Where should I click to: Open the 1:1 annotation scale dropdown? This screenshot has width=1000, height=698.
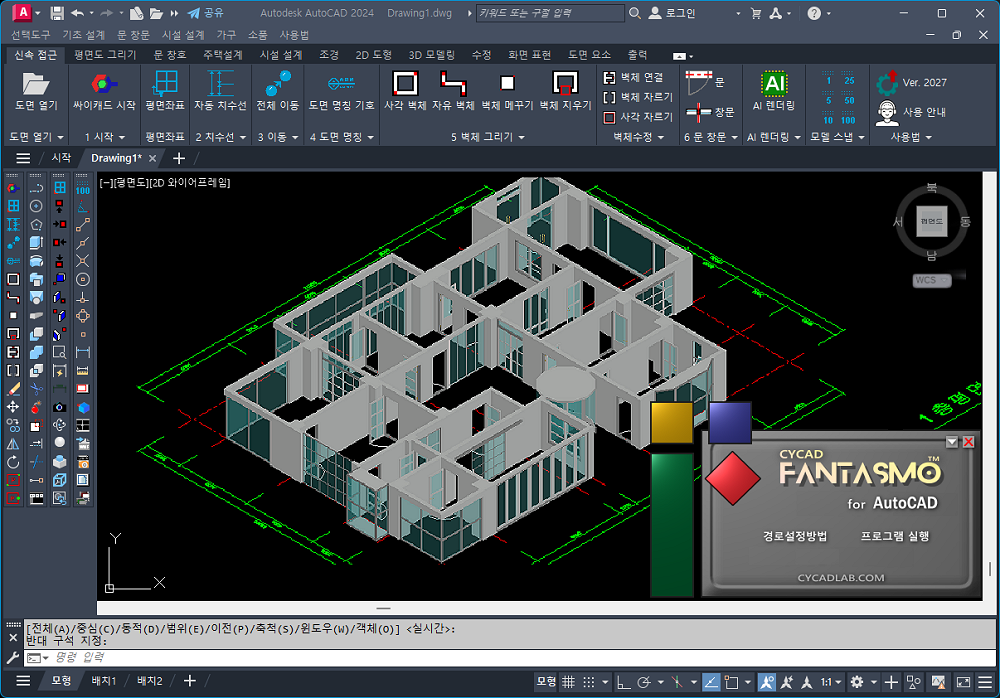click(x=832, y=682)
